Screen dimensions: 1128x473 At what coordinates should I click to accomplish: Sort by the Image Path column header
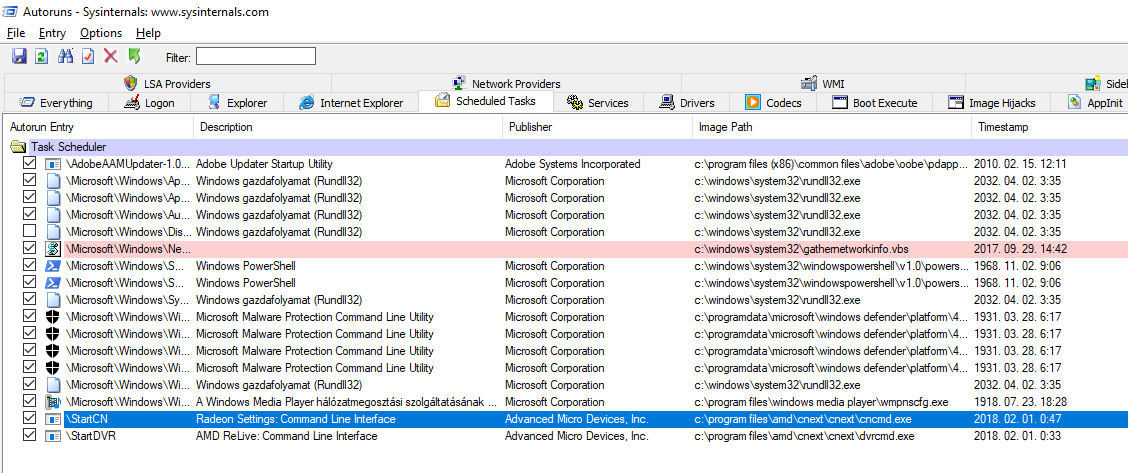[831, 127]
